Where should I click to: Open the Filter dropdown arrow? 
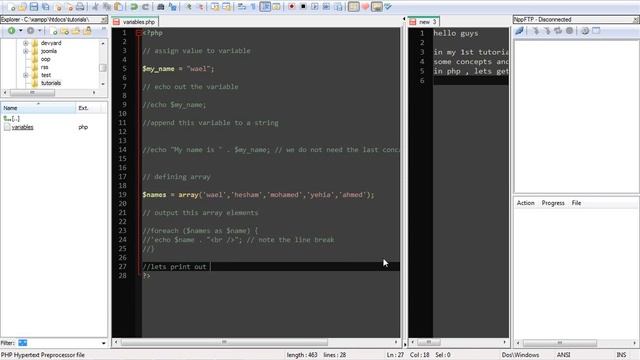103,343
